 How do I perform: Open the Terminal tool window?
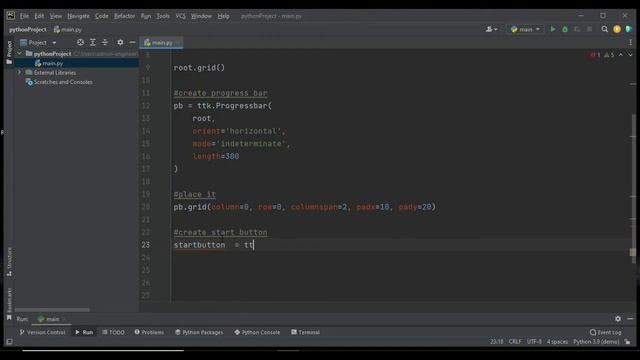pos(305,332)
